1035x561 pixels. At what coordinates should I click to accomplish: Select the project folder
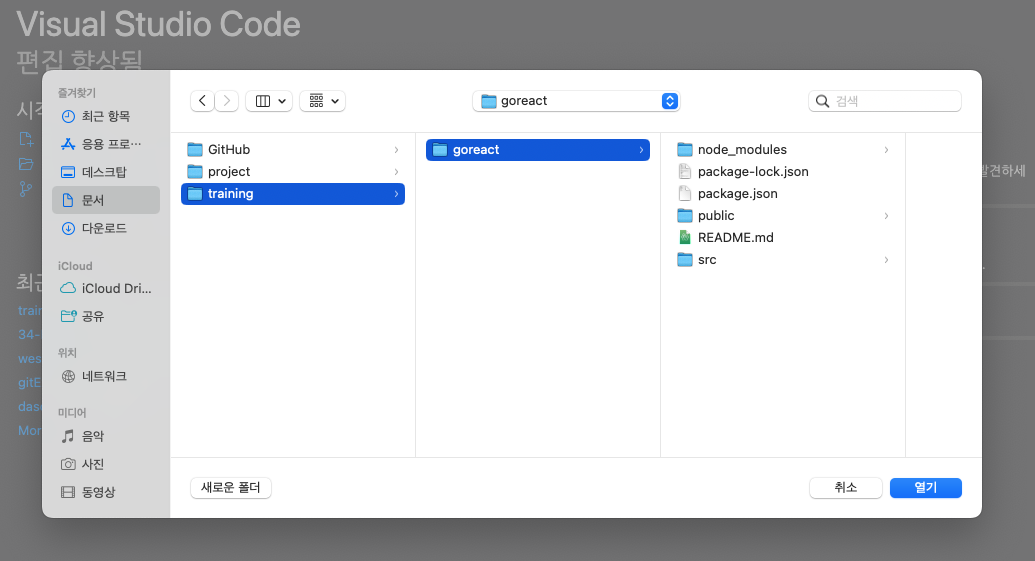tap(292, 172)
